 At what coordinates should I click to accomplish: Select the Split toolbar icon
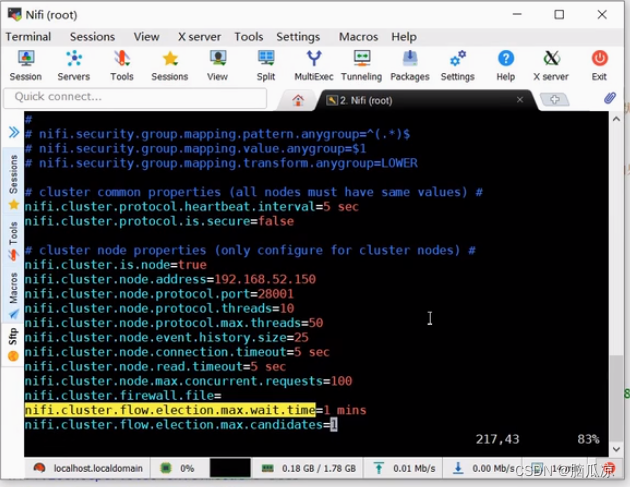[266, 65]
